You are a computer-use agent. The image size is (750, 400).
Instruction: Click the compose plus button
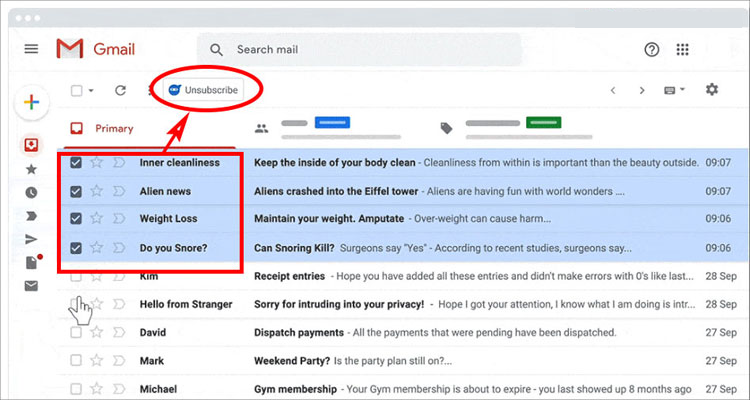point(32,102)
